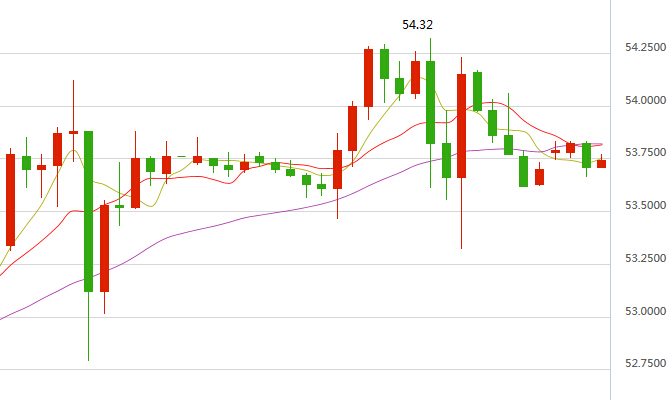Screen dimensions: 670x400
Task: Select small red doji with tall upper wick
Action: [x=73, y=132]
